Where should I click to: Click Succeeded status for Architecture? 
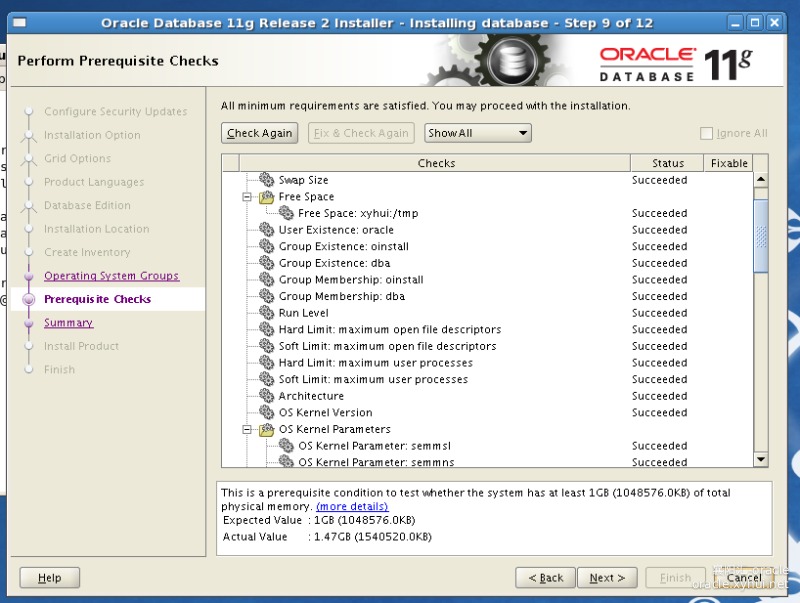point(659,396)
